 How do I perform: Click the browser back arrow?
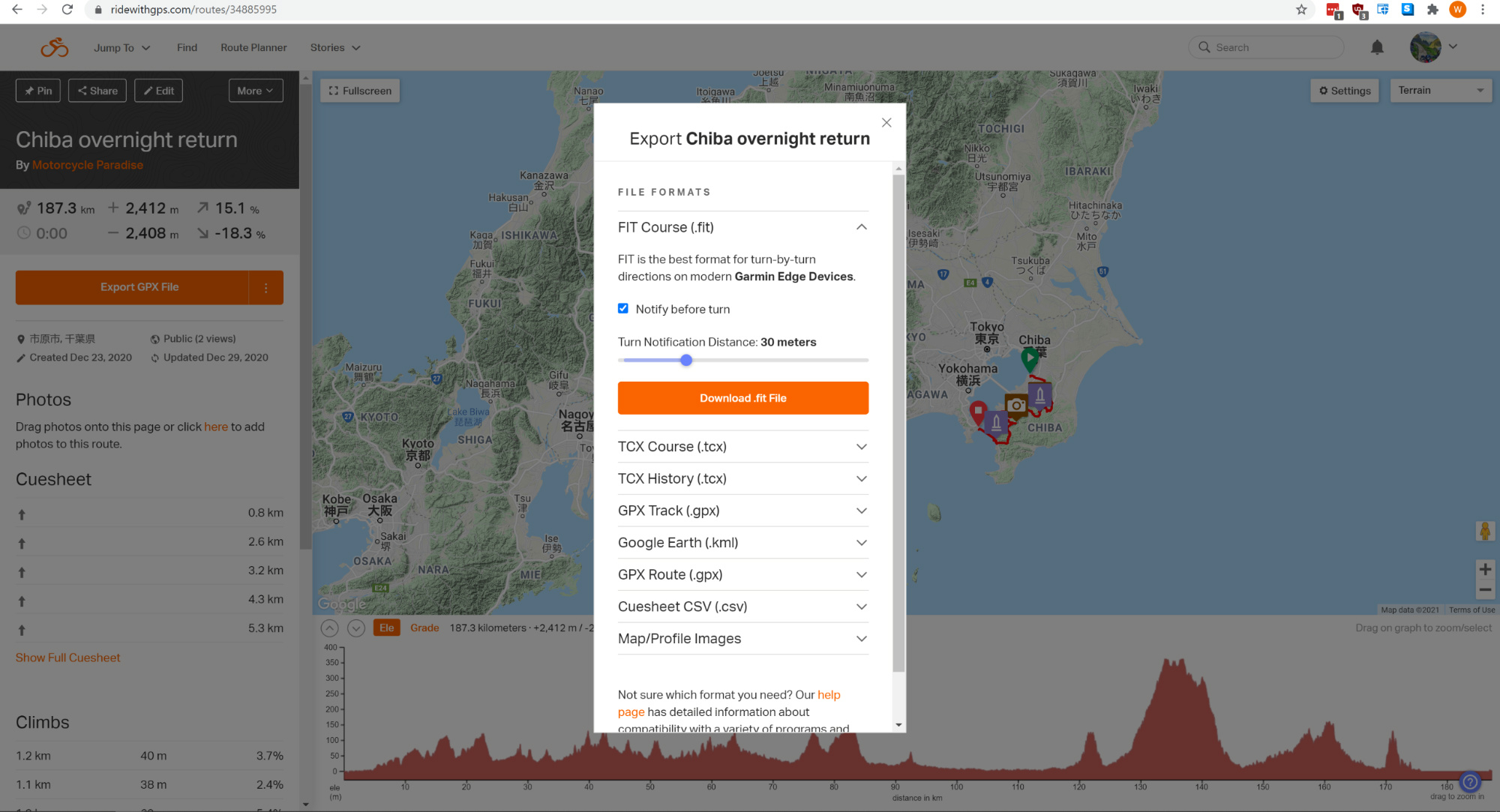[x=17, y=10]
